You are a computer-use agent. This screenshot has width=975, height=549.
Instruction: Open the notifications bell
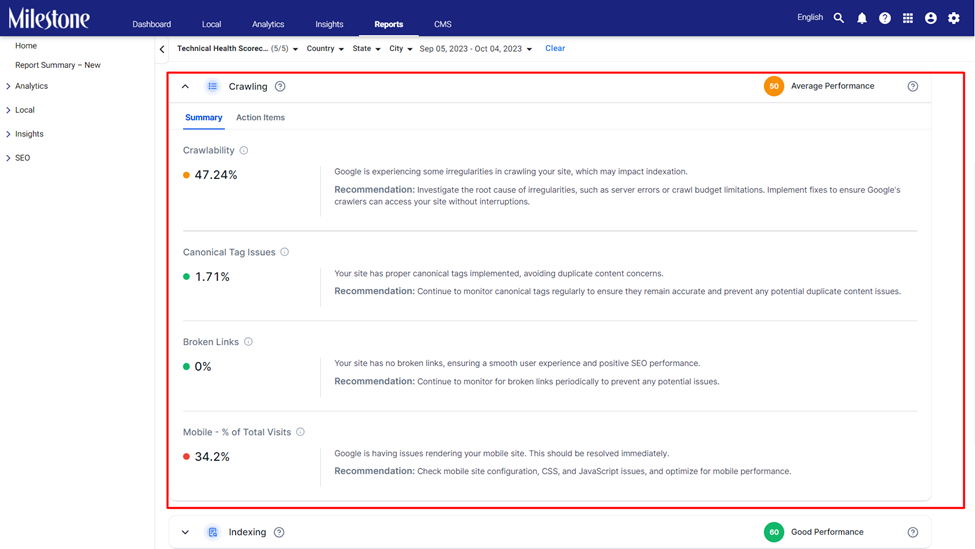point(862,18)
